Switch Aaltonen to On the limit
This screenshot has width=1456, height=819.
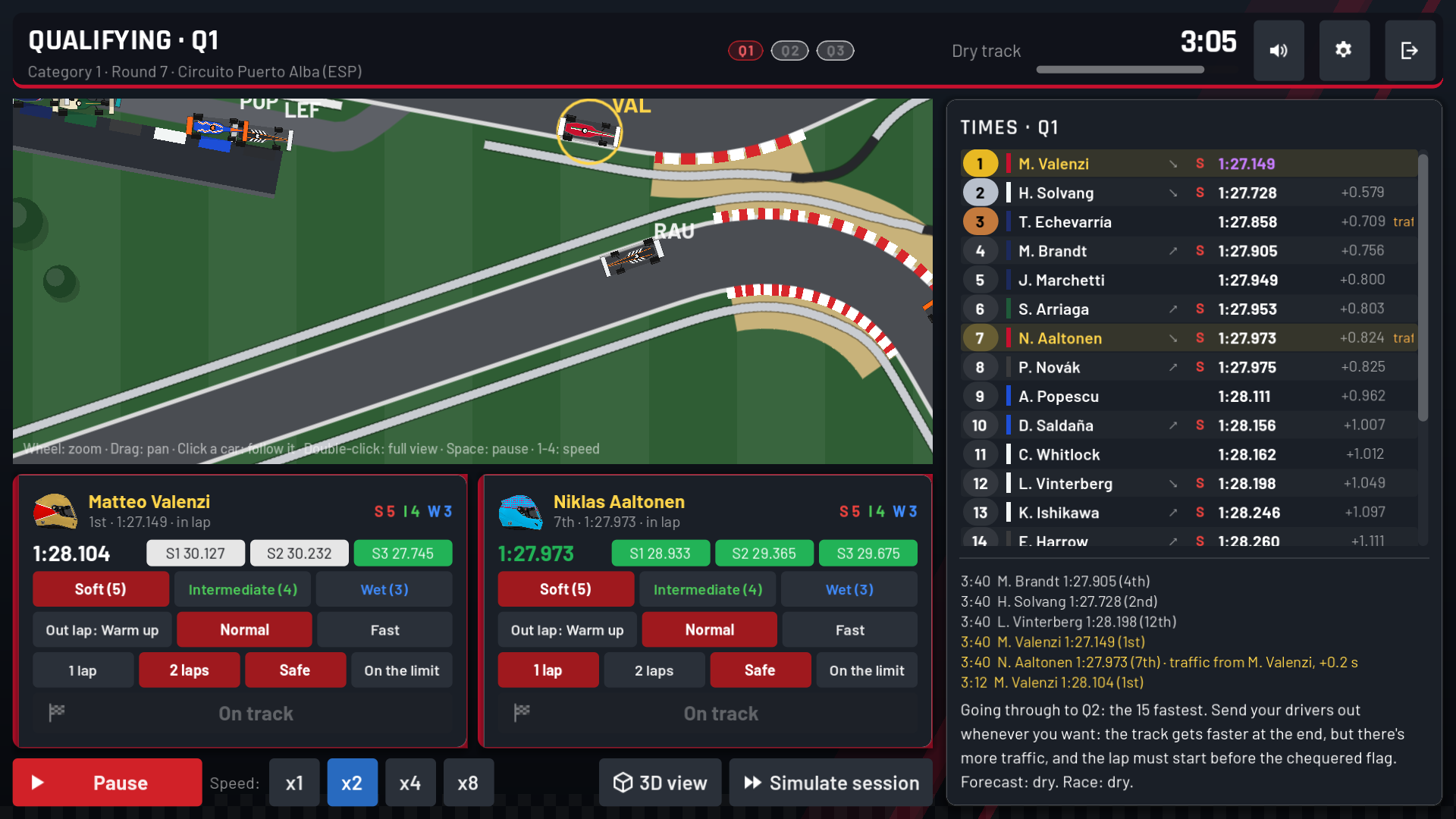click(867, 670)
